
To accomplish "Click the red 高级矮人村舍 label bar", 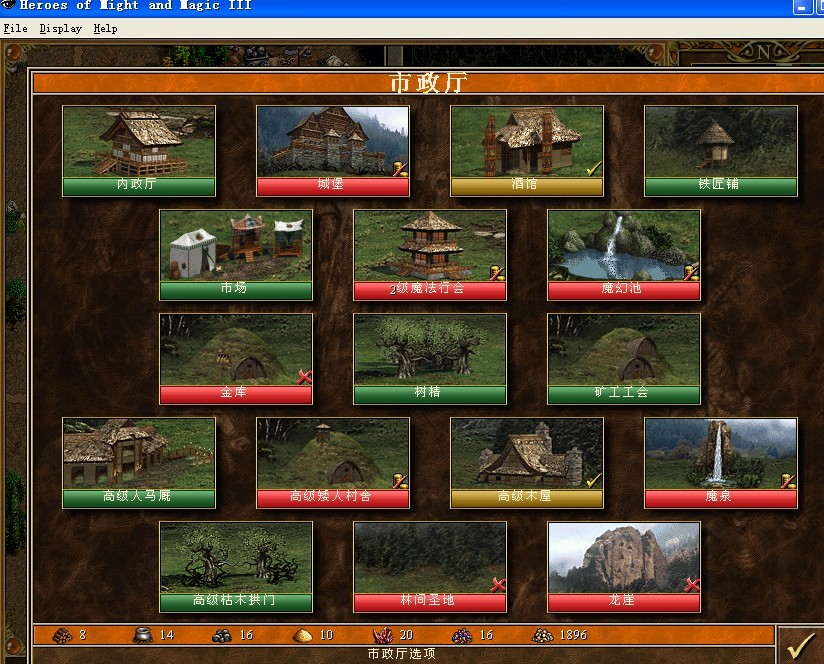I will (333, 499).
